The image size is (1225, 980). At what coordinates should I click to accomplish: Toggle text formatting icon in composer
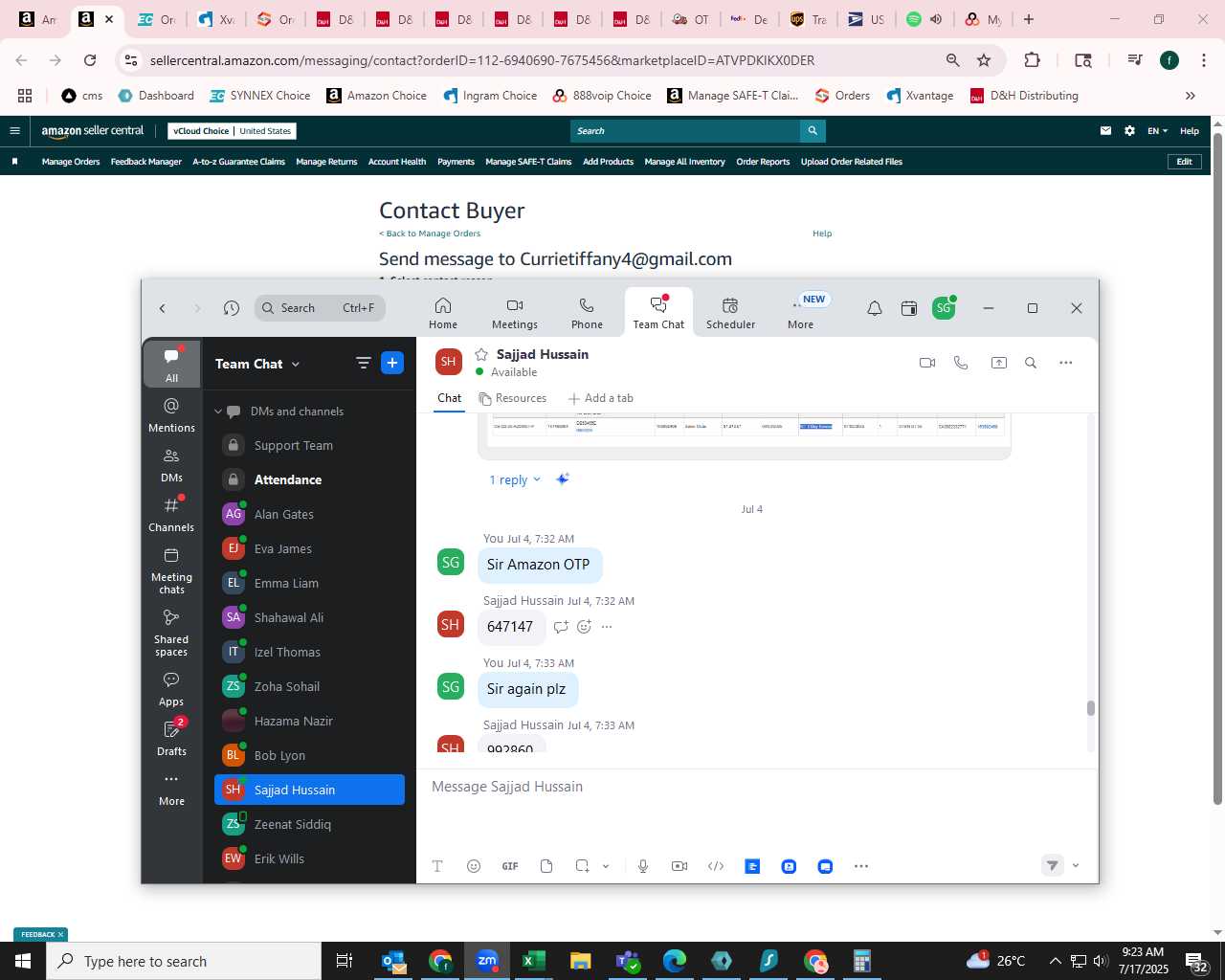click(437, 866)
